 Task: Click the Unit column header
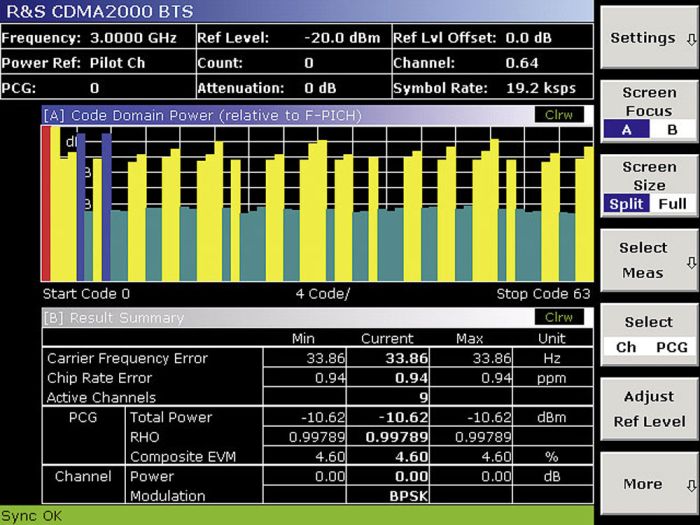pyautogui.click(x=552, y=338)
